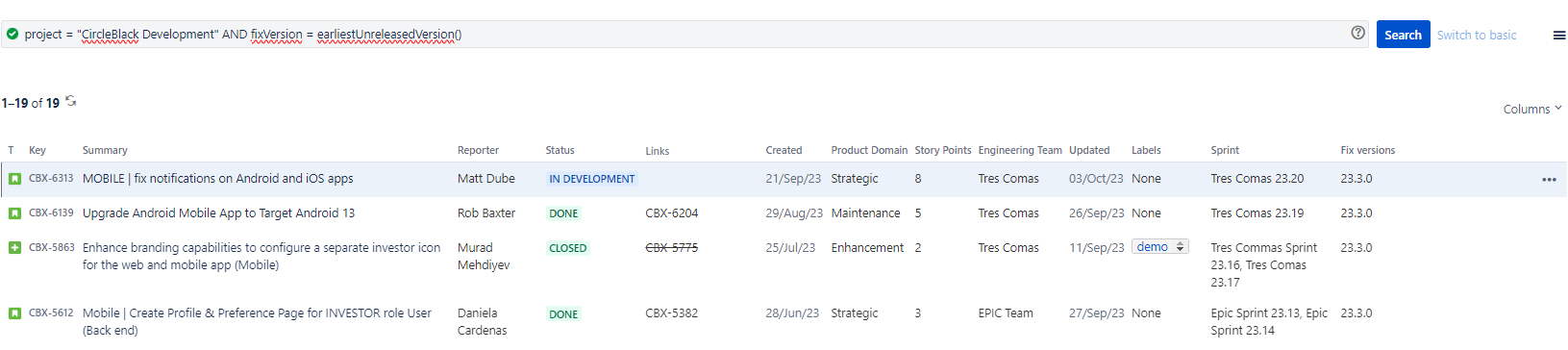Sort by the Reporter column header

tap(478, 150)
